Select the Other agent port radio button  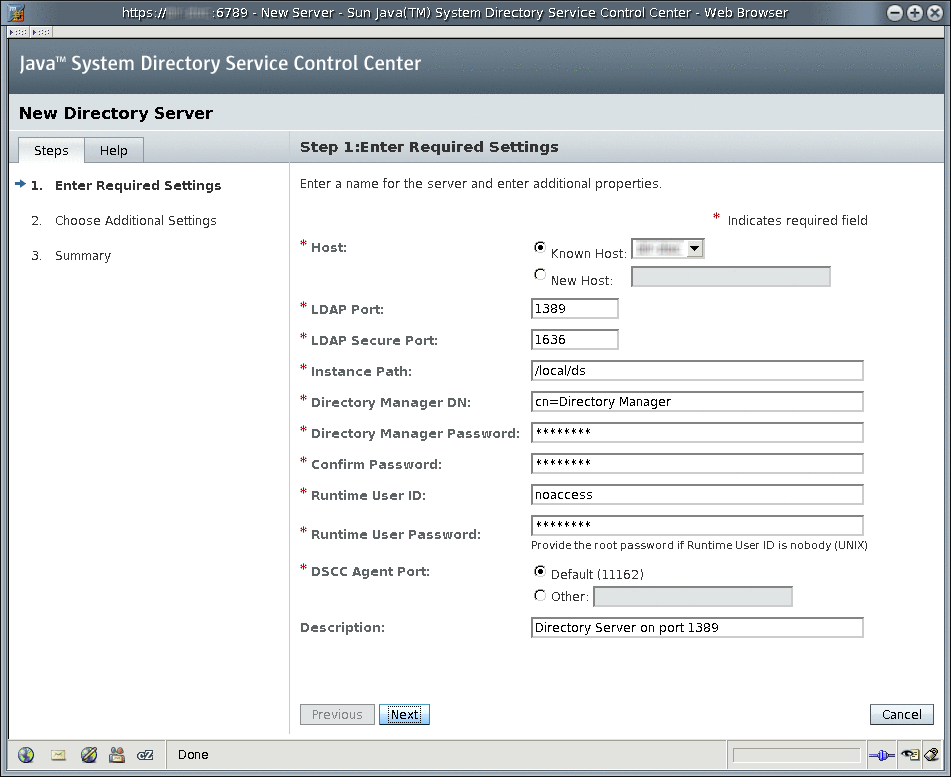(540, 596)
